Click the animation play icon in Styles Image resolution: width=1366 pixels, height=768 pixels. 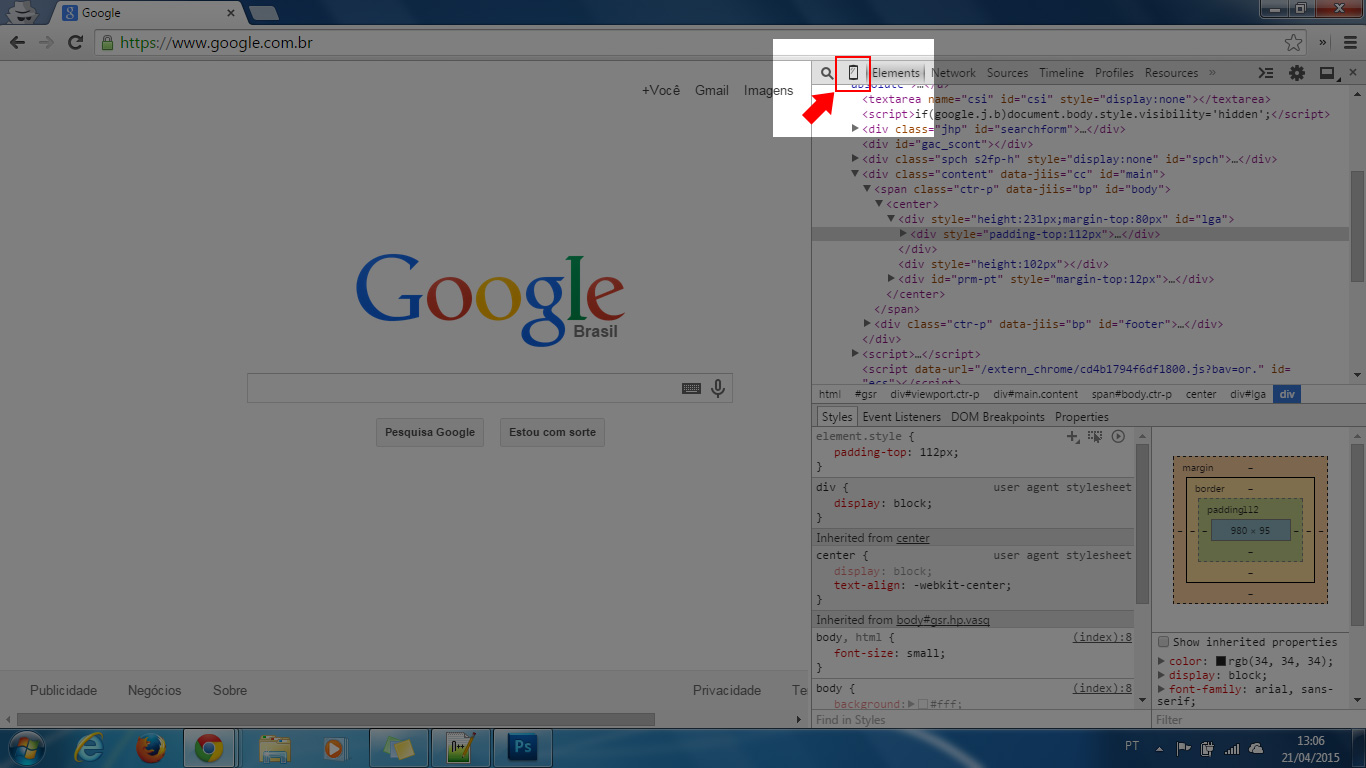tap(1118, 437)
